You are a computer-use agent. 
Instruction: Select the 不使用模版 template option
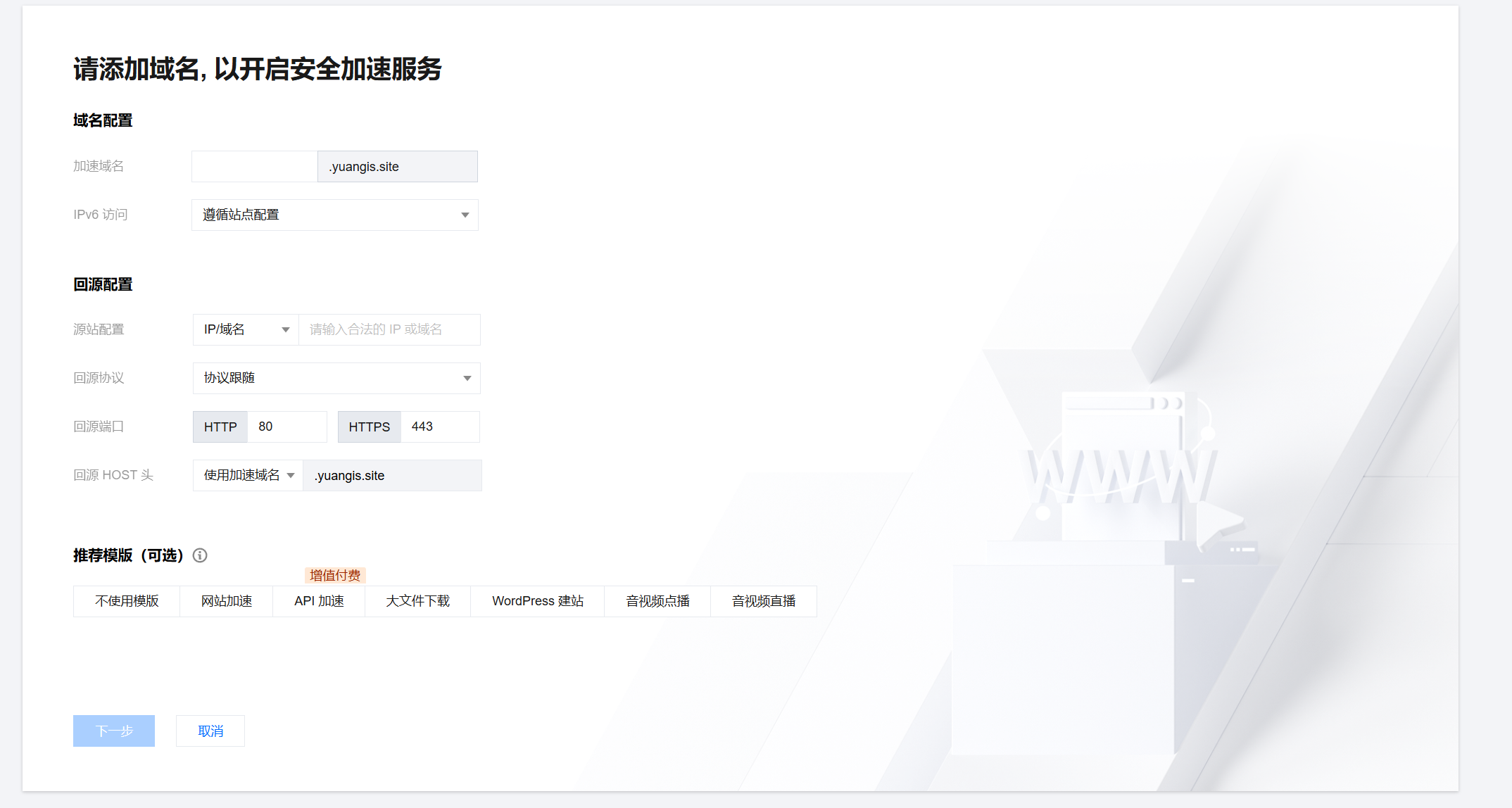click(x=127, y=601)
